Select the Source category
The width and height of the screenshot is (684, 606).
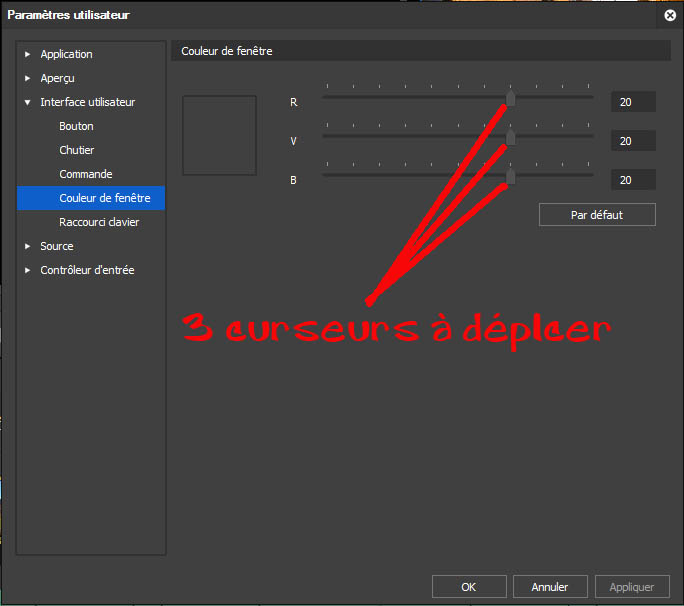(57, 246)
